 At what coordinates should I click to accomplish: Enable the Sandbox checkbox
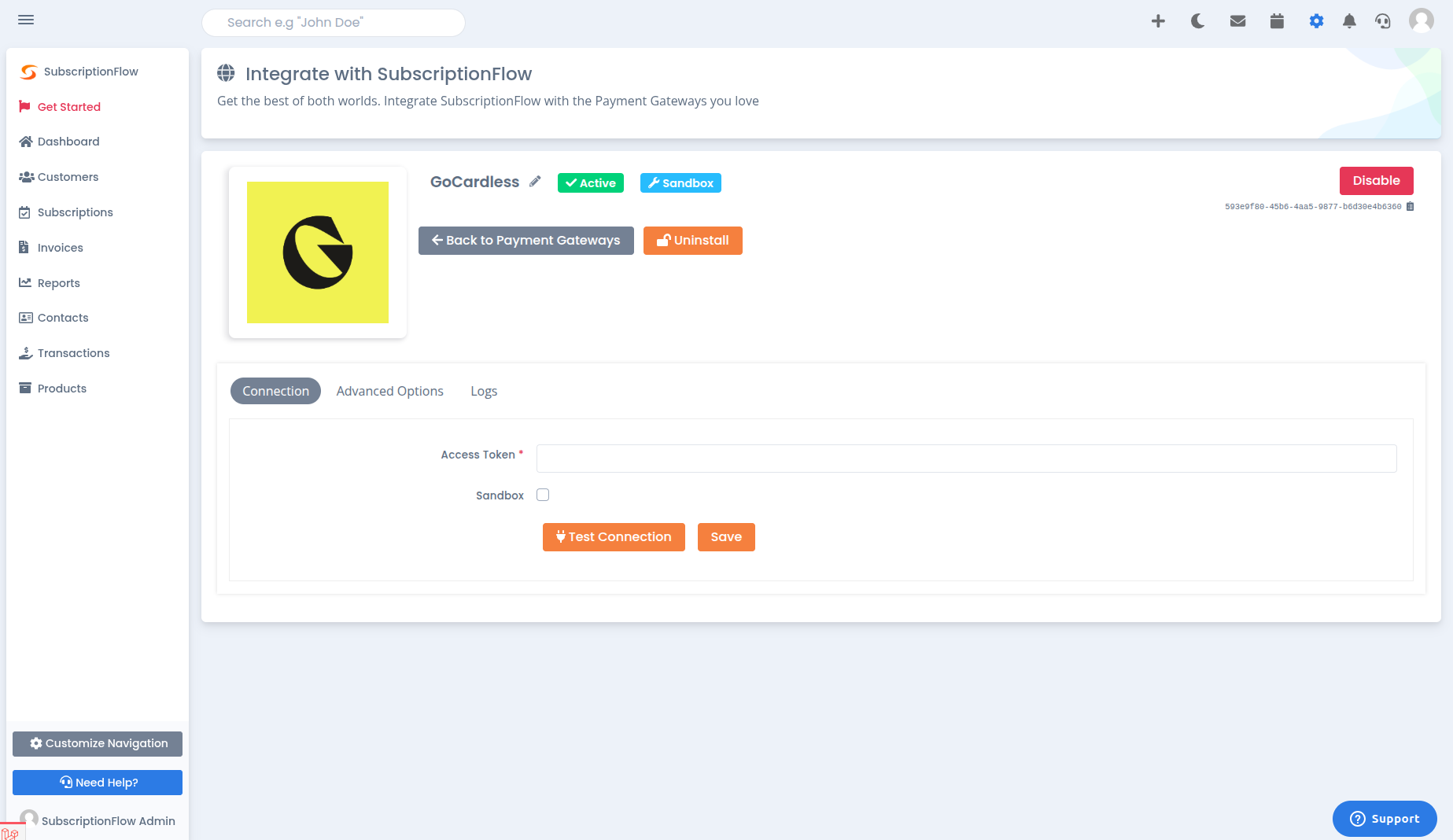543,495
